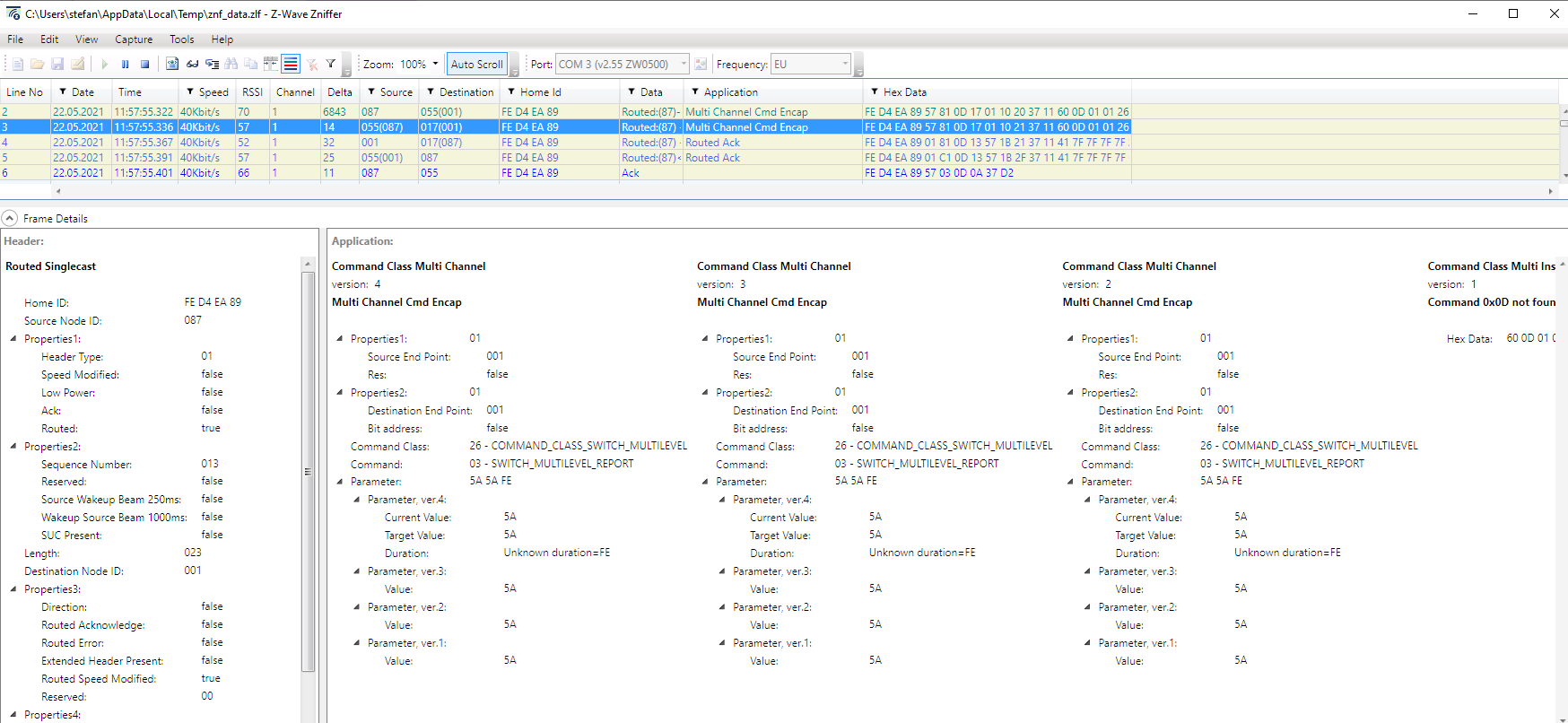Open the Tools menu
The height and width of the screenshot is (723, 1568).
181,39
